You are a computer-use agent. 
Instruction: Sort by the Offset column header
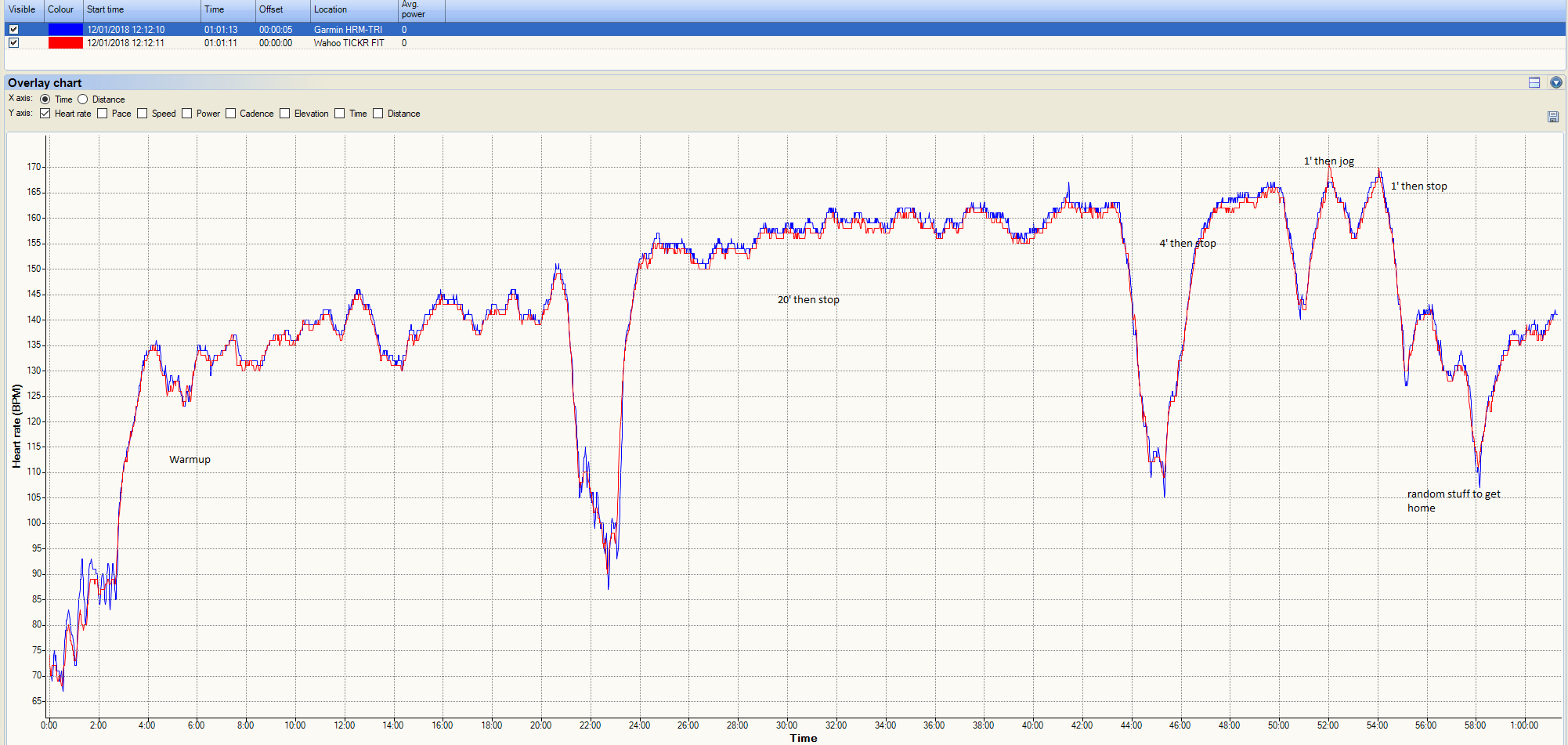[283, 10]
